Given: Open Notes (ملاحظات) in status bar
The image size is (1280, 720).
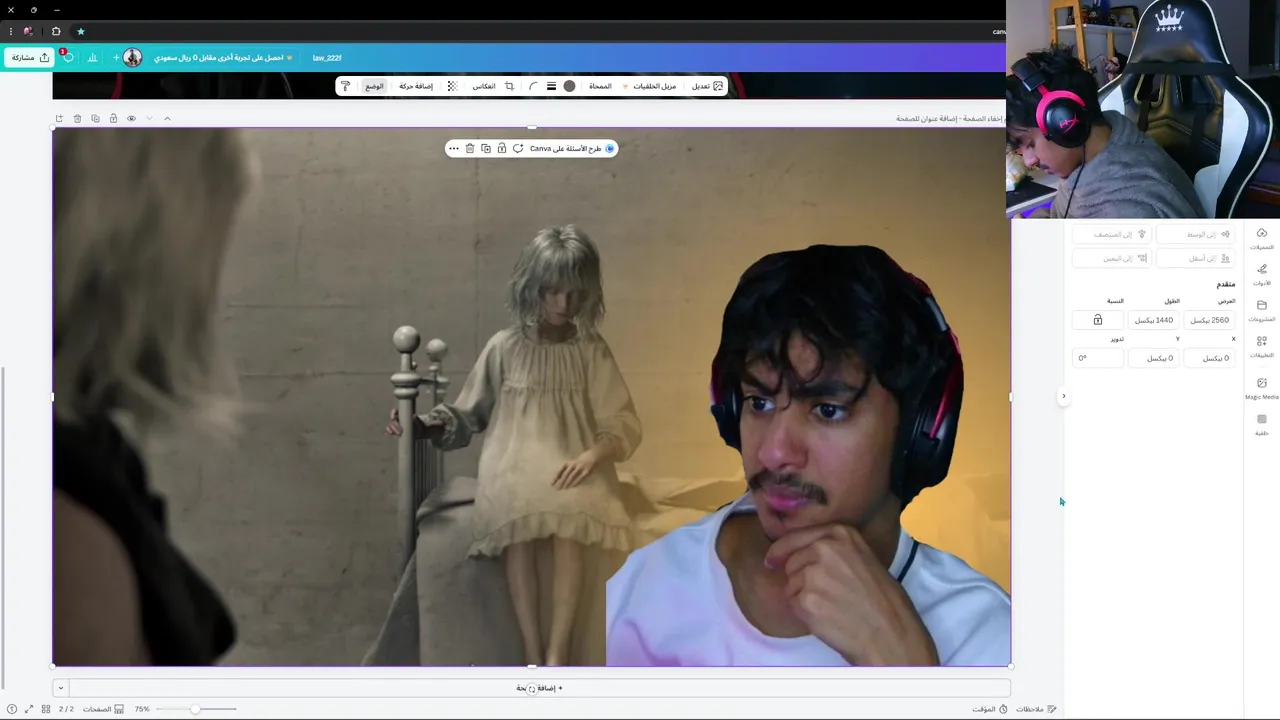Looking at the screenshot, I should (x=1036, y=709).
